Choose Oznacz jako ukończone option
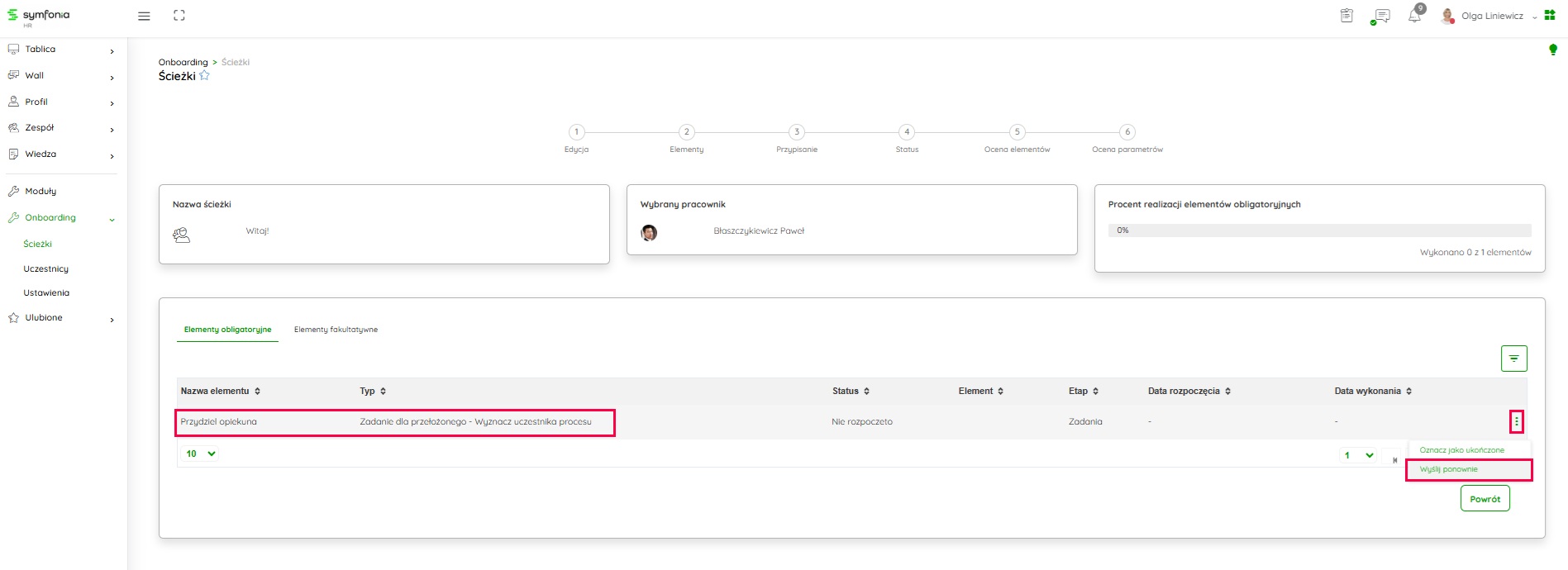The image size is (1568, 570). pyautogui.click(x=1461, y=450)
